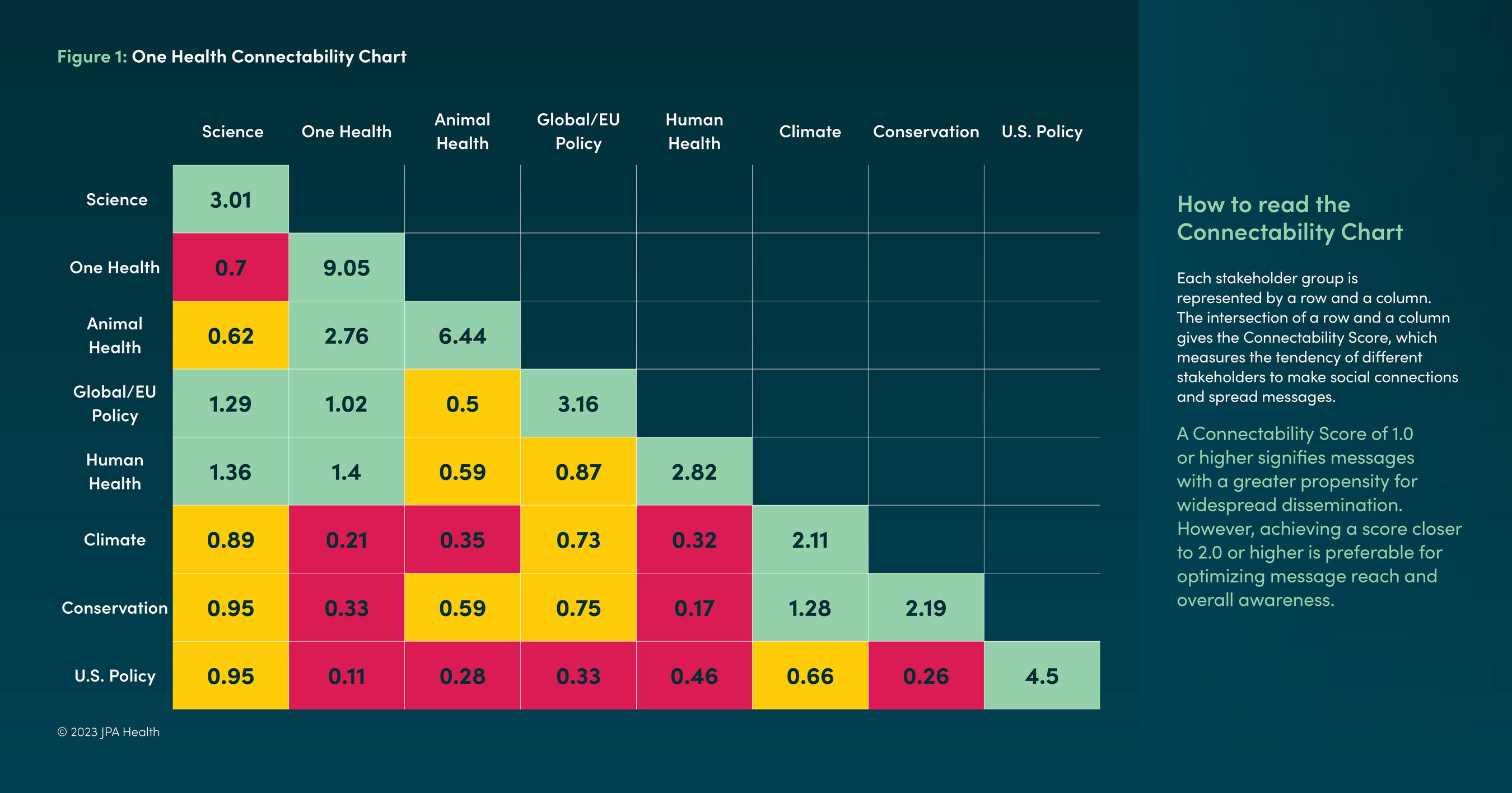Click the 2023 JPA Health copyright text
1512x793 pixels.
(x=109, y=732)
